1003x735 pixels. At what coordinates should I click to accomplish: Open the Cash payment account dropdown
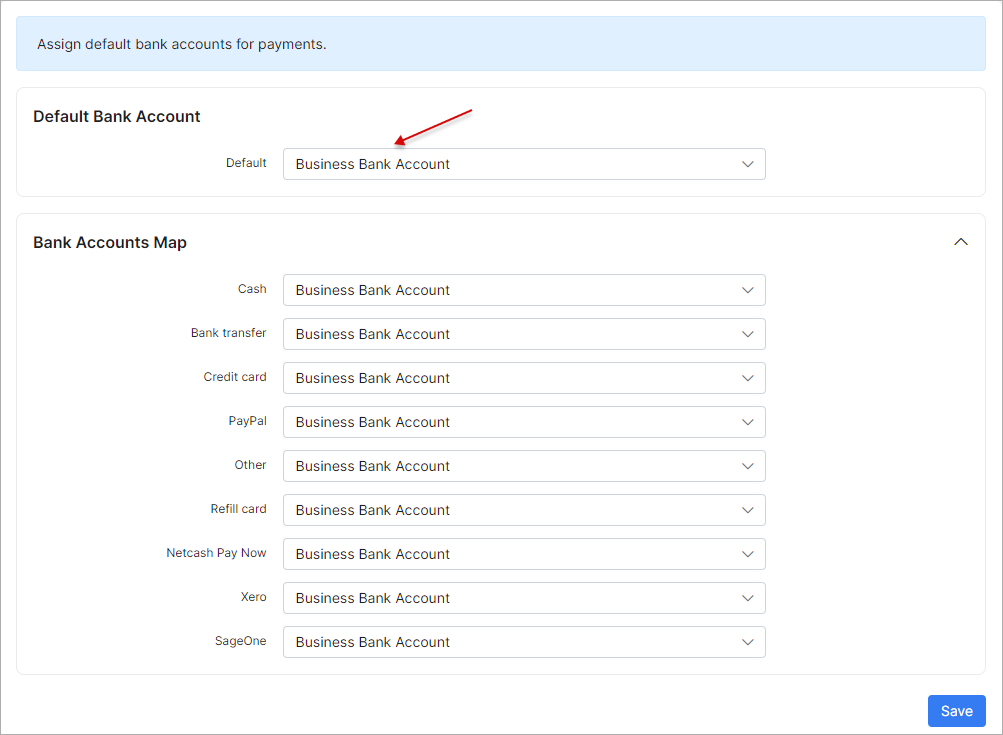tap(524, 290)
